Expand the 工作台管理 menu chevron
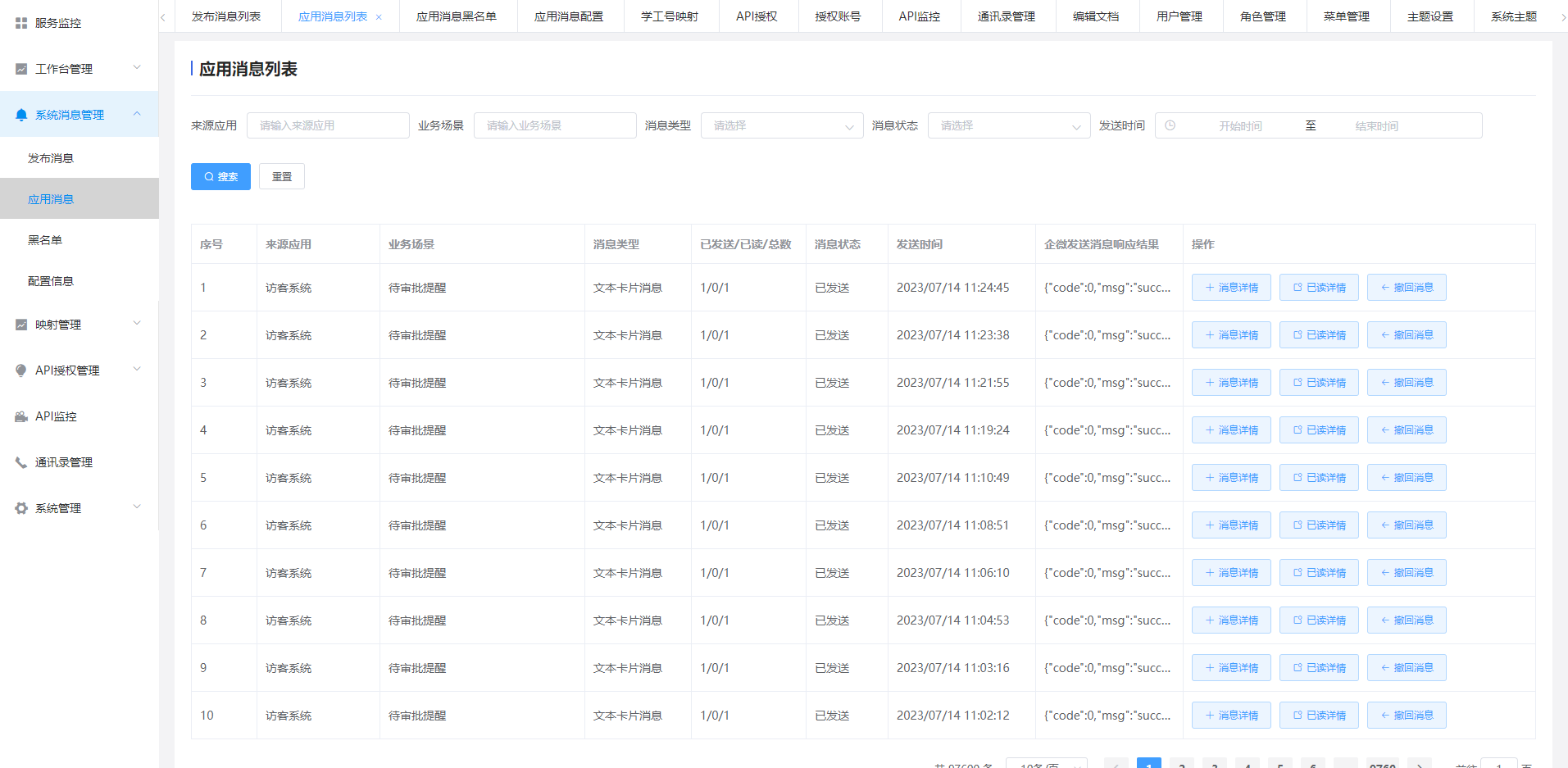Image resolution: width=1568 pixels, height=768 pixels. tap(137, 67)
